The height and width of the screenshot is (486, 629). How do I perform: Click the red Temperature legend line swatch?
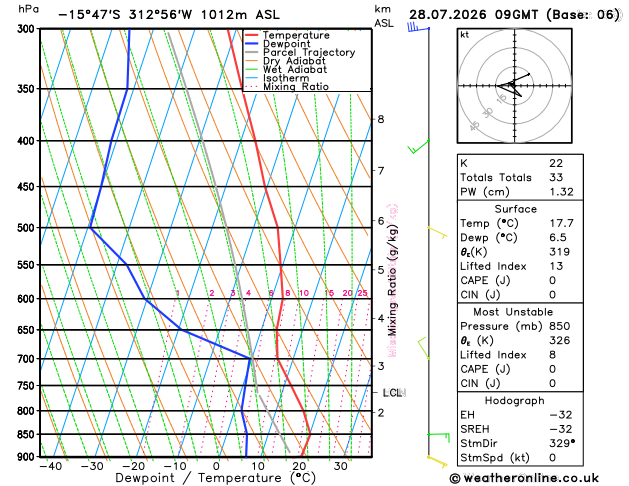coord(252,35)
